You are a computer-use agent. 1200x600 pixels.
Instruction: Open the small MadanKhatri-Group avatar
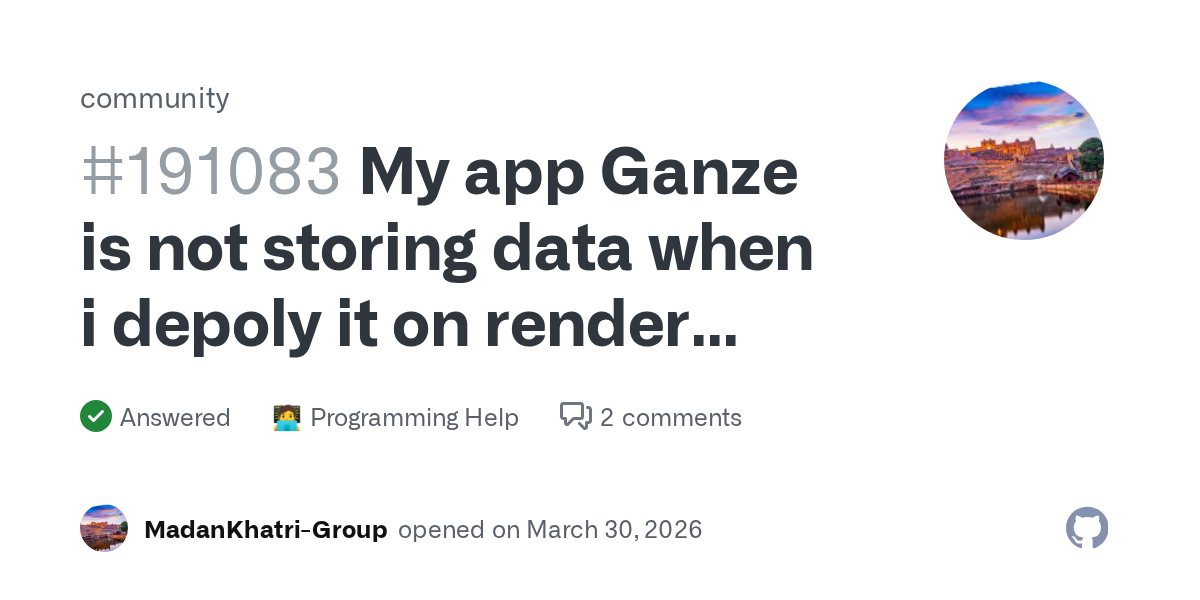[104, 529]
